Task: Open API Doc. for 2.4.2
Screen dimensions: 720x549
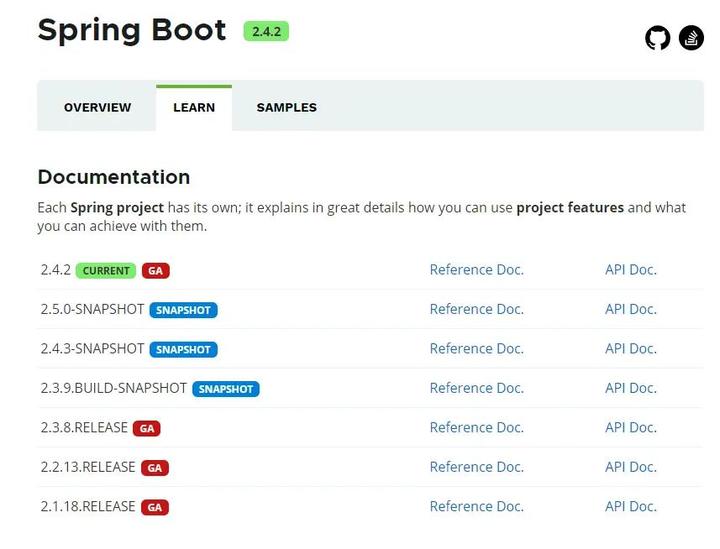Action: click(630, 269)
